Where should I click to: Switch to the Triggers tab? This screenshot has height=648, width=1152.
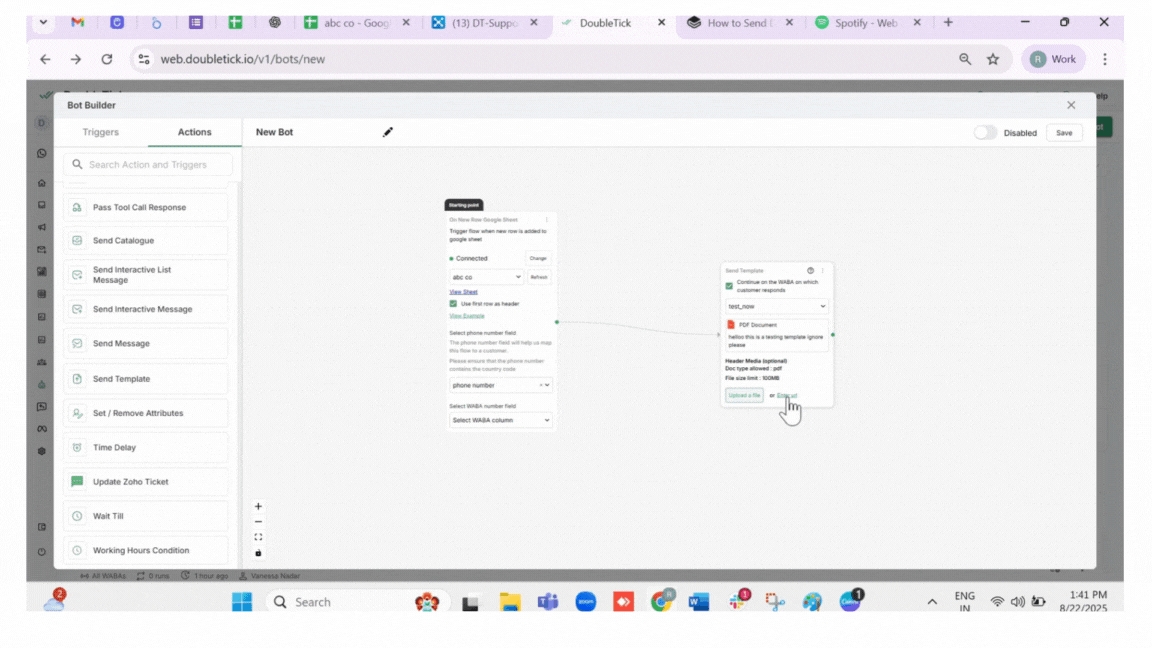(100, 132)
